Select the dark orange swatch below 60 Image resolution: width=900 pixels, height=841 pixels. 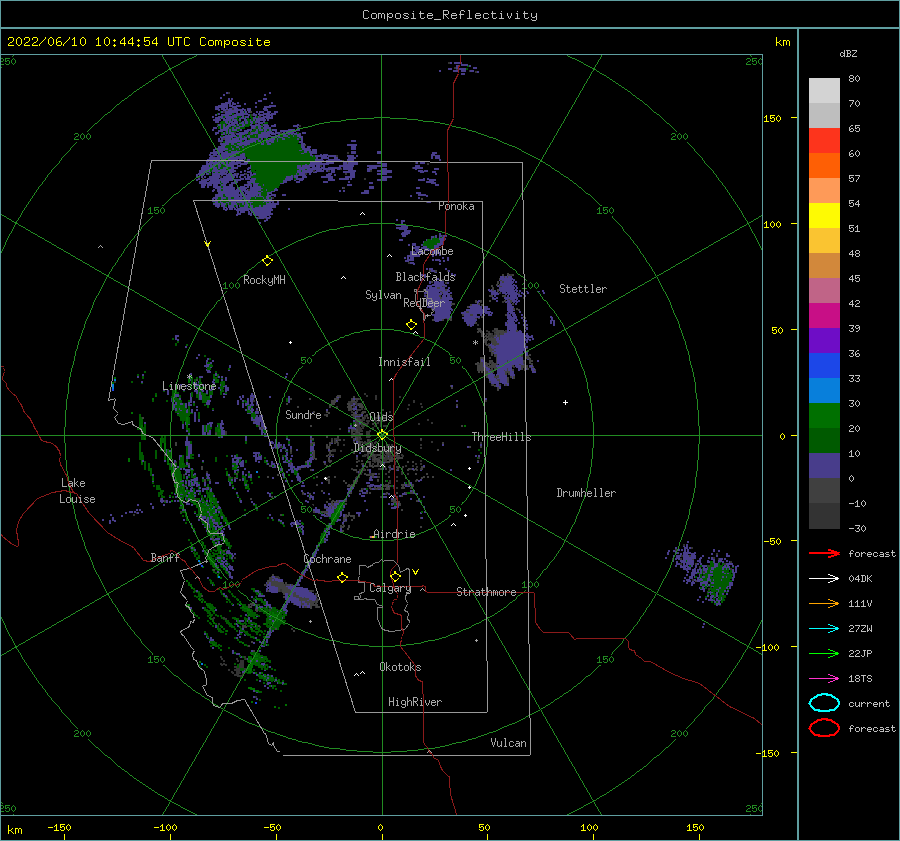(x=824, y=165)
